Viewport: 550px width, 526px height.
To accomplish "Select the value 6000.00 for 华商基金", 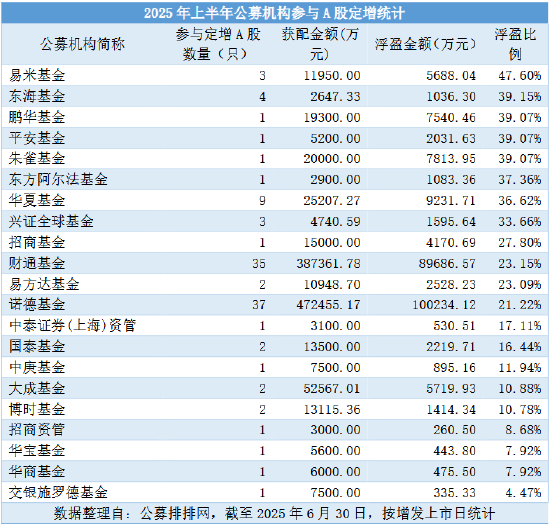I will coord(335,472).
